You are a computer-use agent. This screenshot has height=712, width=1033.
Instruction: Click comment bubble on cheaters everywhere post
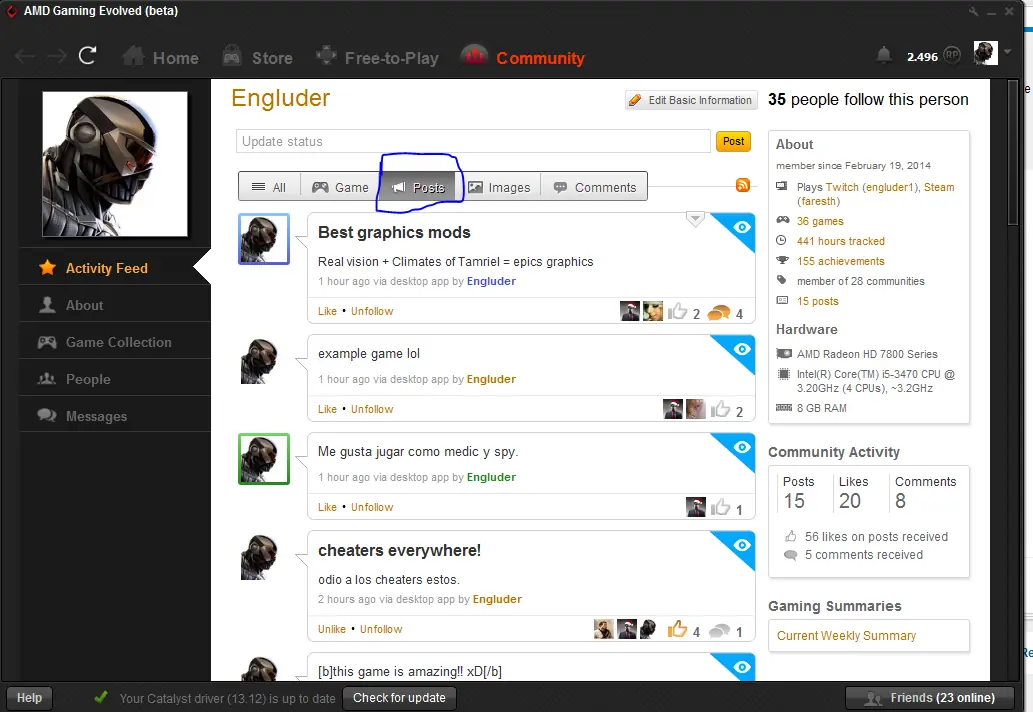click(x=719, y=631)
